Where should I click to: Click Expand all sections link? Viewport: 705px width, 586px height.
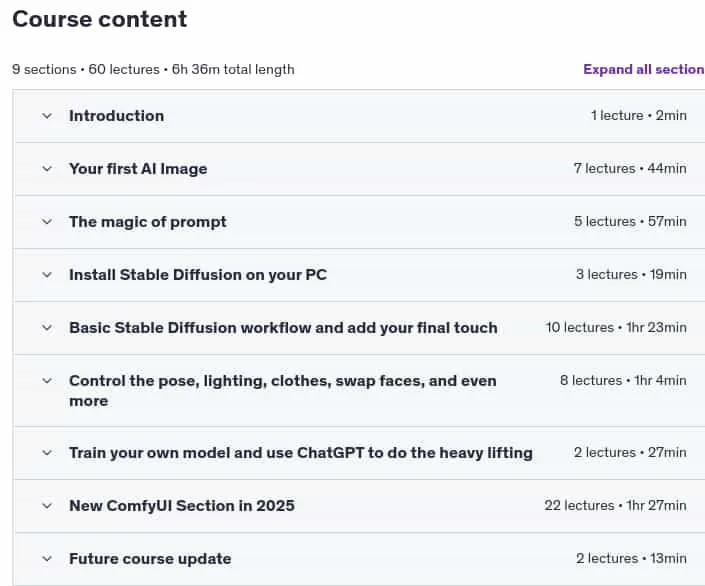(644, 69)
